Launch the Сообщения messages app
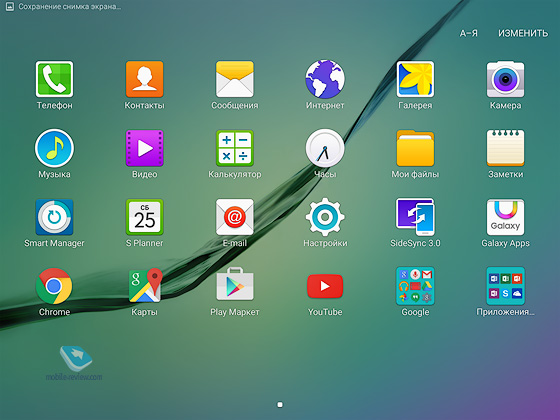The width and height of the screenshot is (560, 420). coord(235,79)
